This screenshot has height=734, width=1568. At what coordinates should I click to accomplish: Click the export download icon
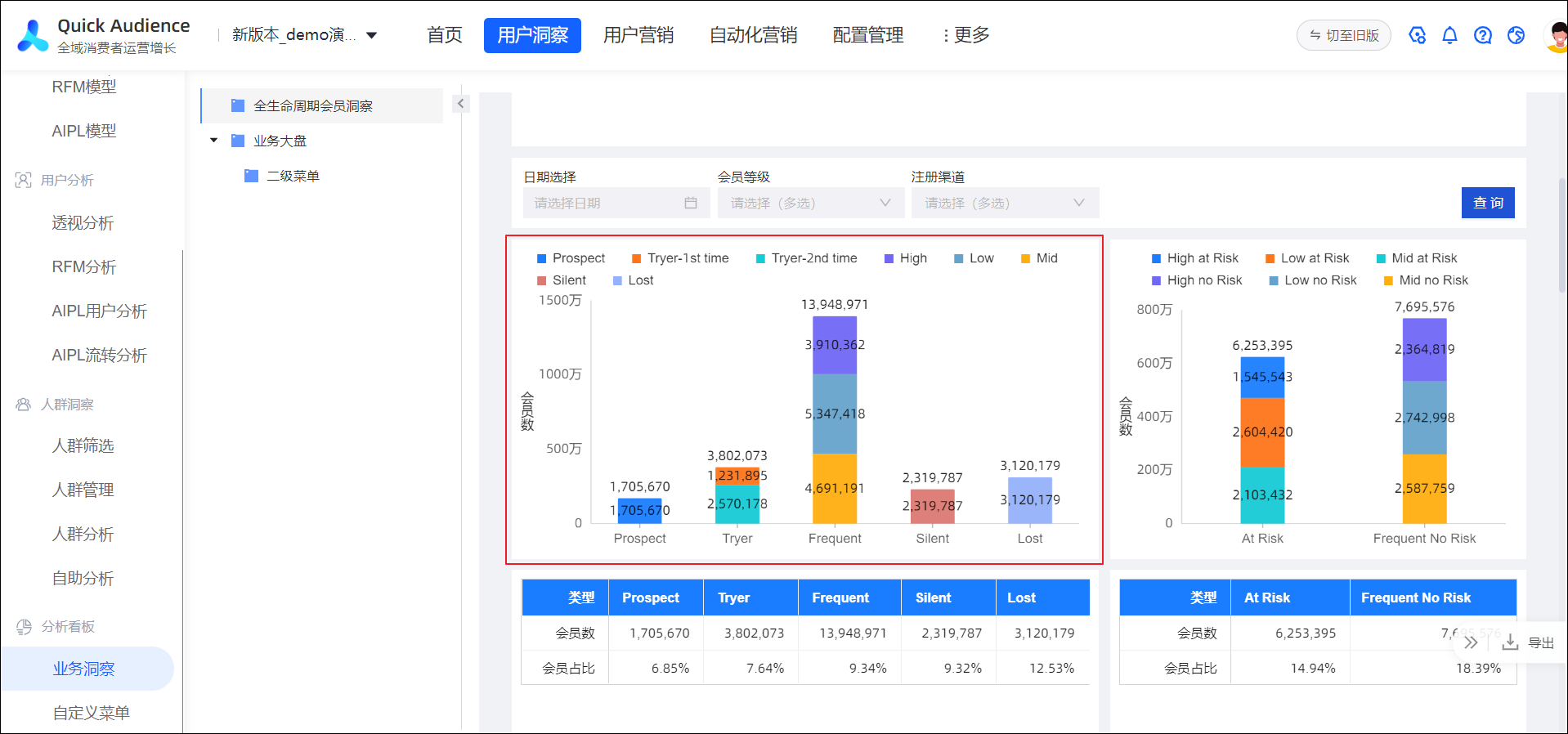(1510, 642)
